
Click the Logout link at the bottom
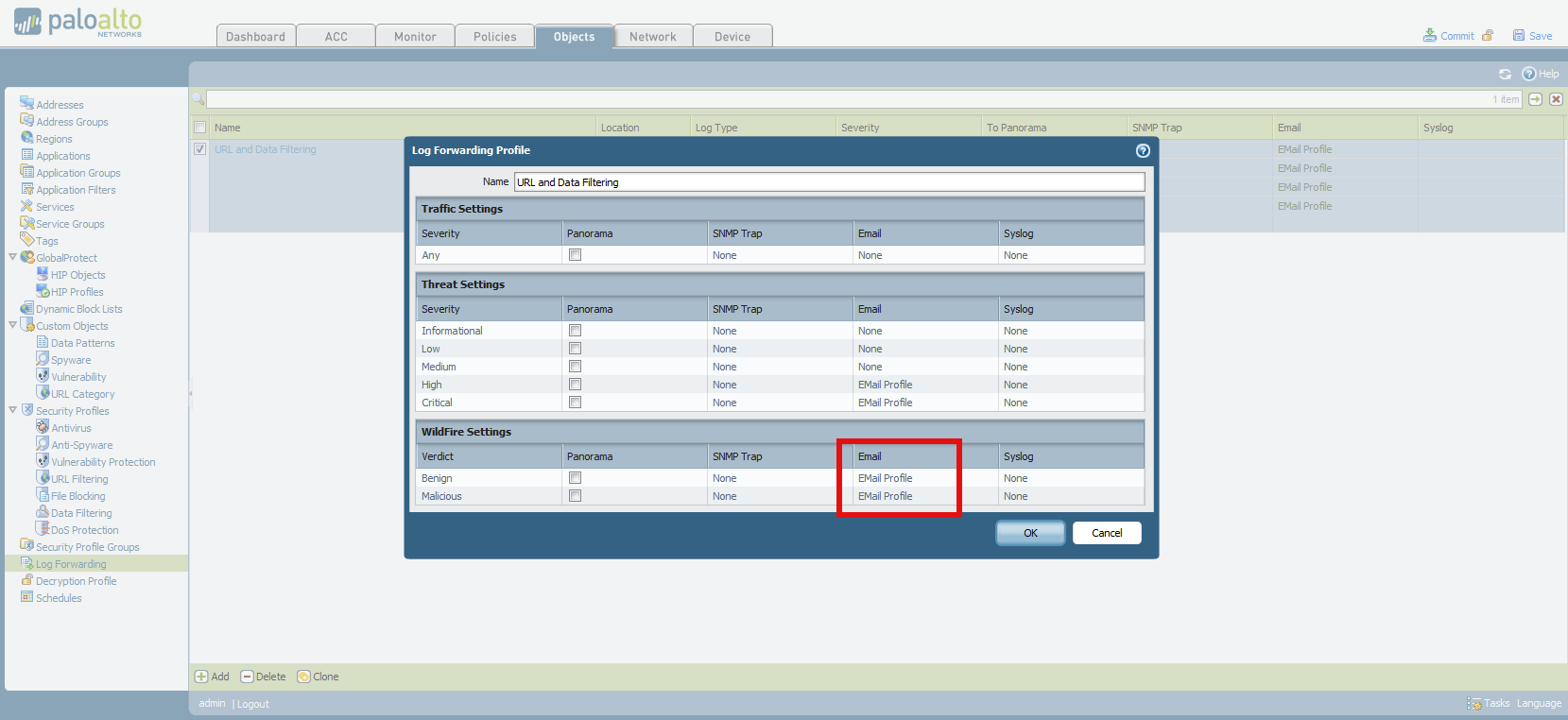click(253, 704)
